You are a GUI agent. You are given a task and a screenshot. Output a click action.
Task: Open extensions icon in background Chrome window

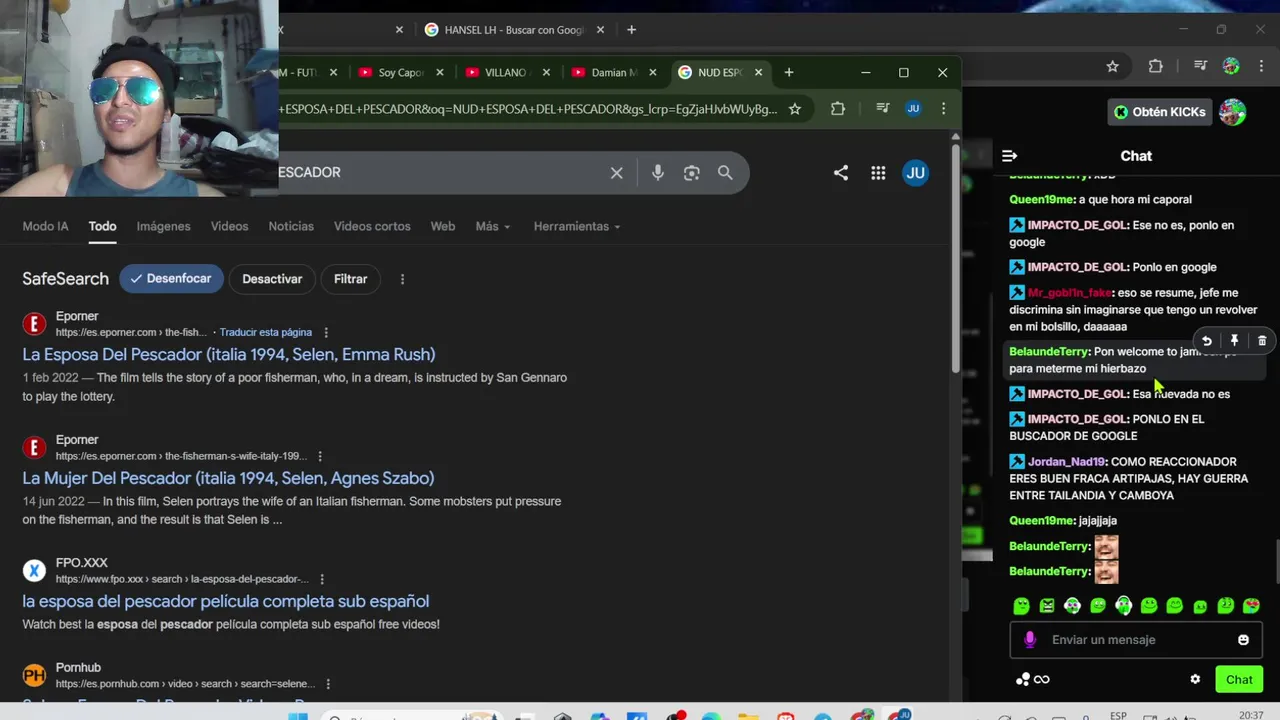(x=1155, y=66)
